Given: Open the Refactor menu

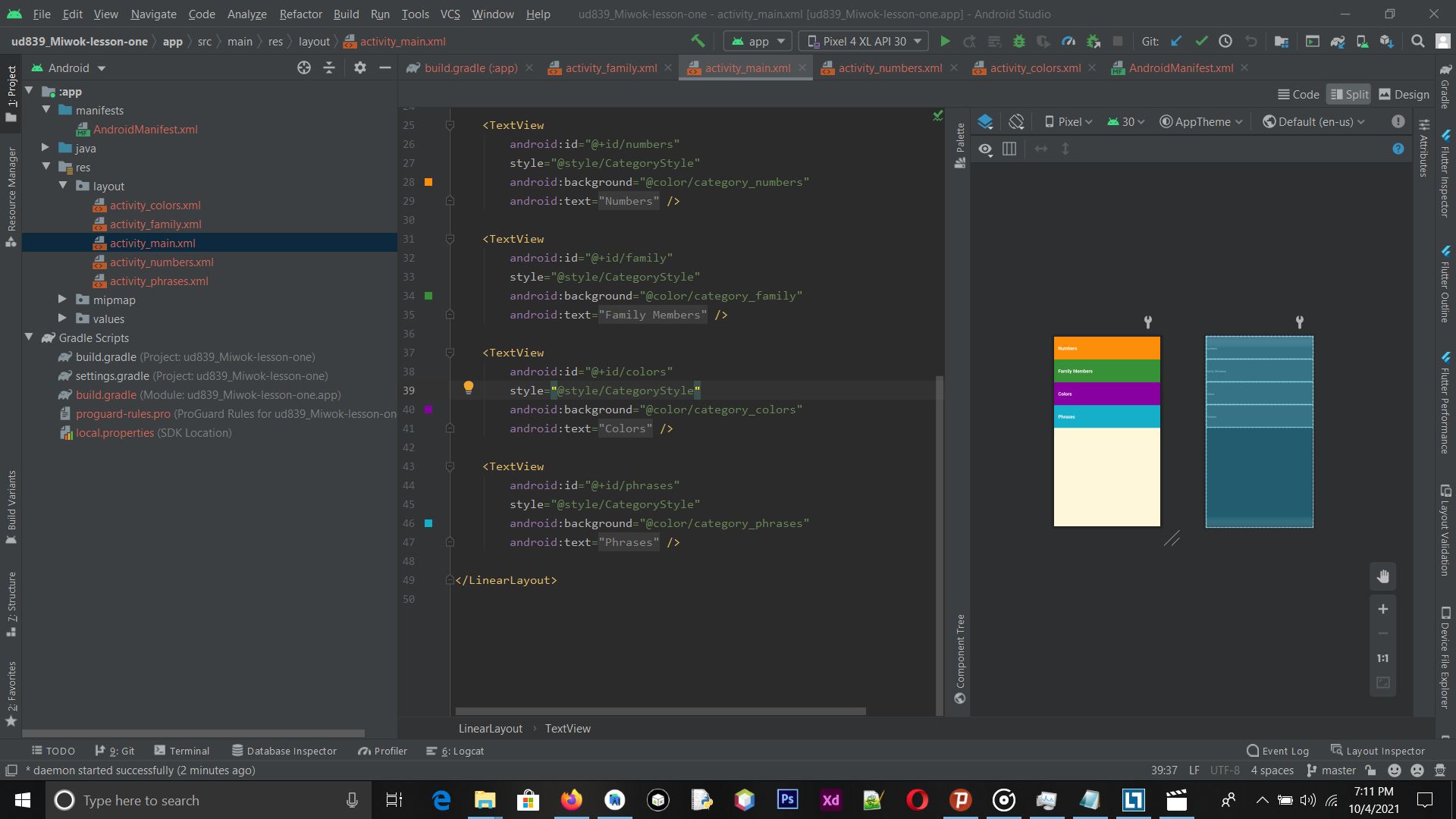Looking at the screenshot, I should pos(300,14).
